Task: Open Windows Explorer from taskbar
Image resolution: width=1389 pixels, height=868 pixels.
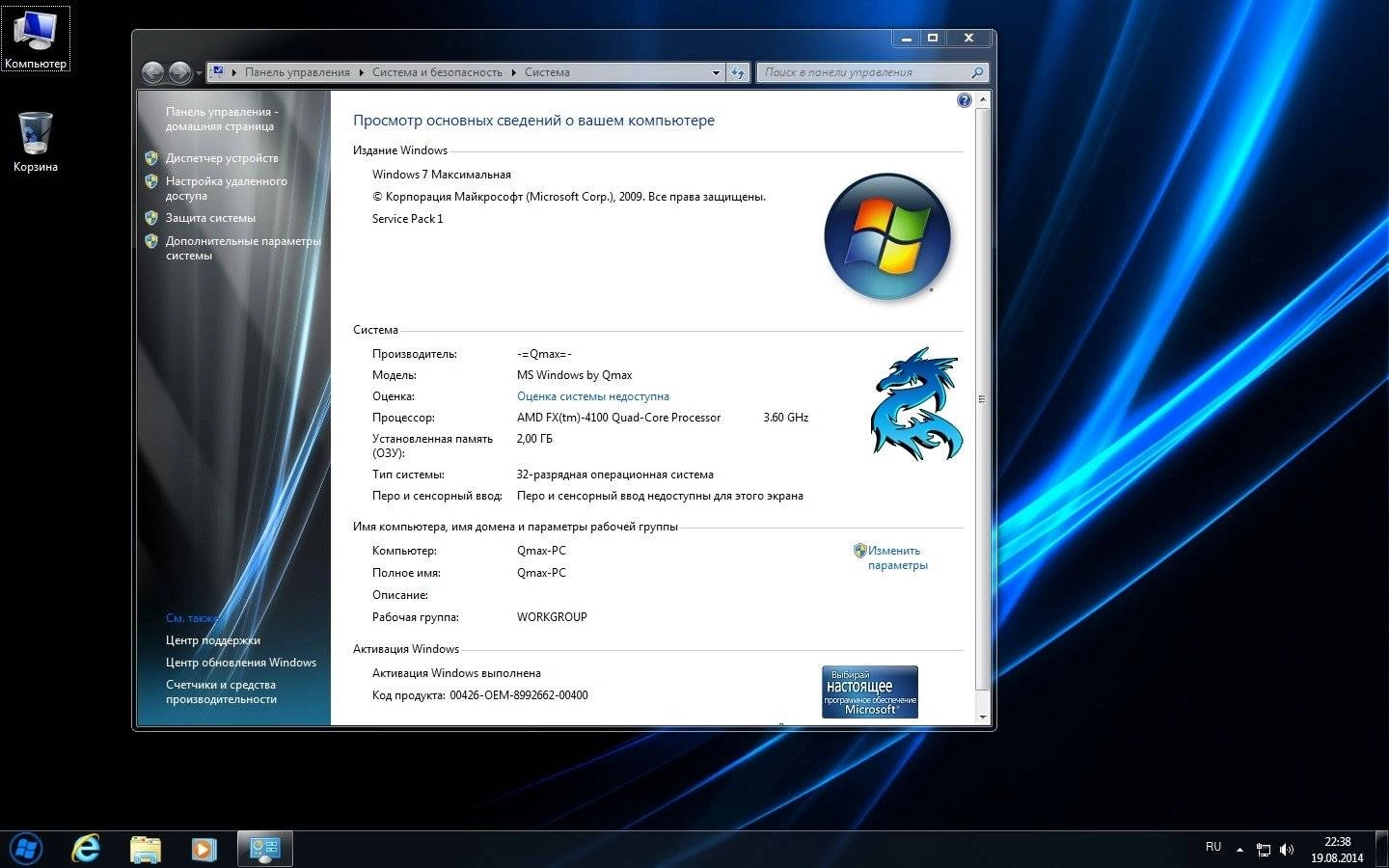Action: click(145, 849)
